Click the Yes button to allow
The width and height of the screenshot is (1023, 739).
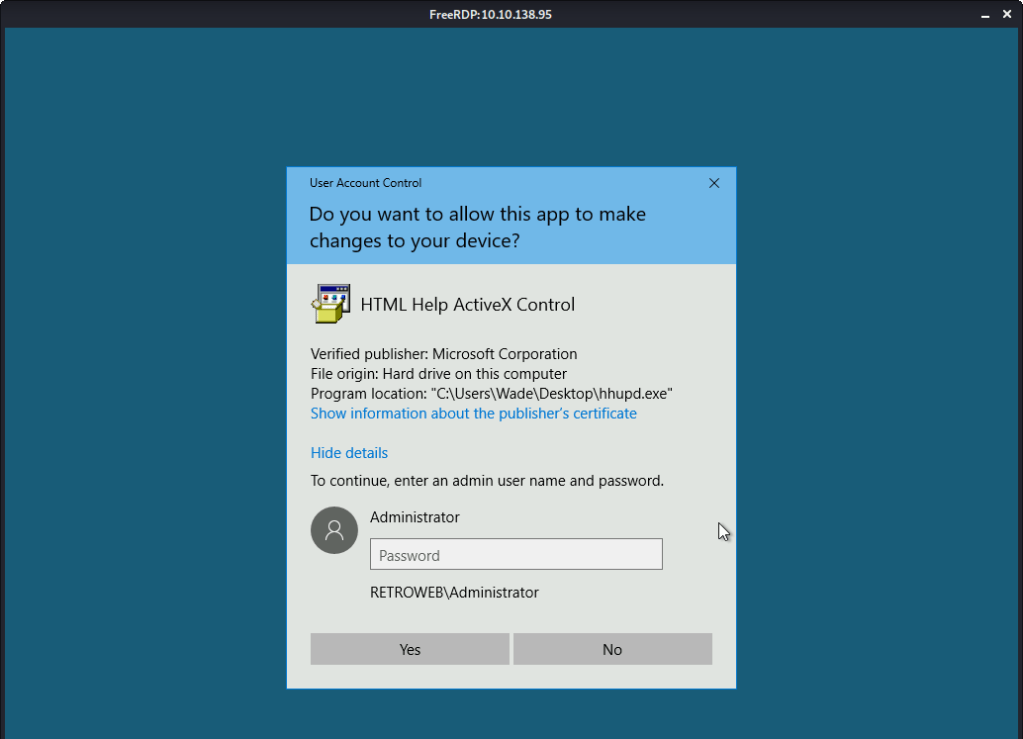coord(410,649)
